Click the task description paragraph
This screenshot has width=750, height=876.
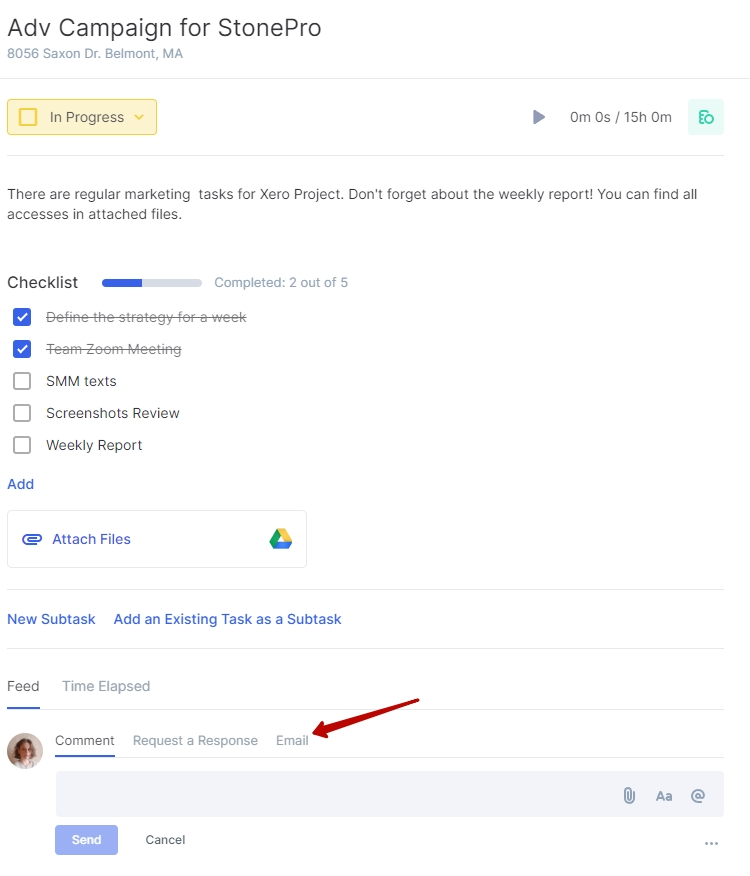pos(352,204)
